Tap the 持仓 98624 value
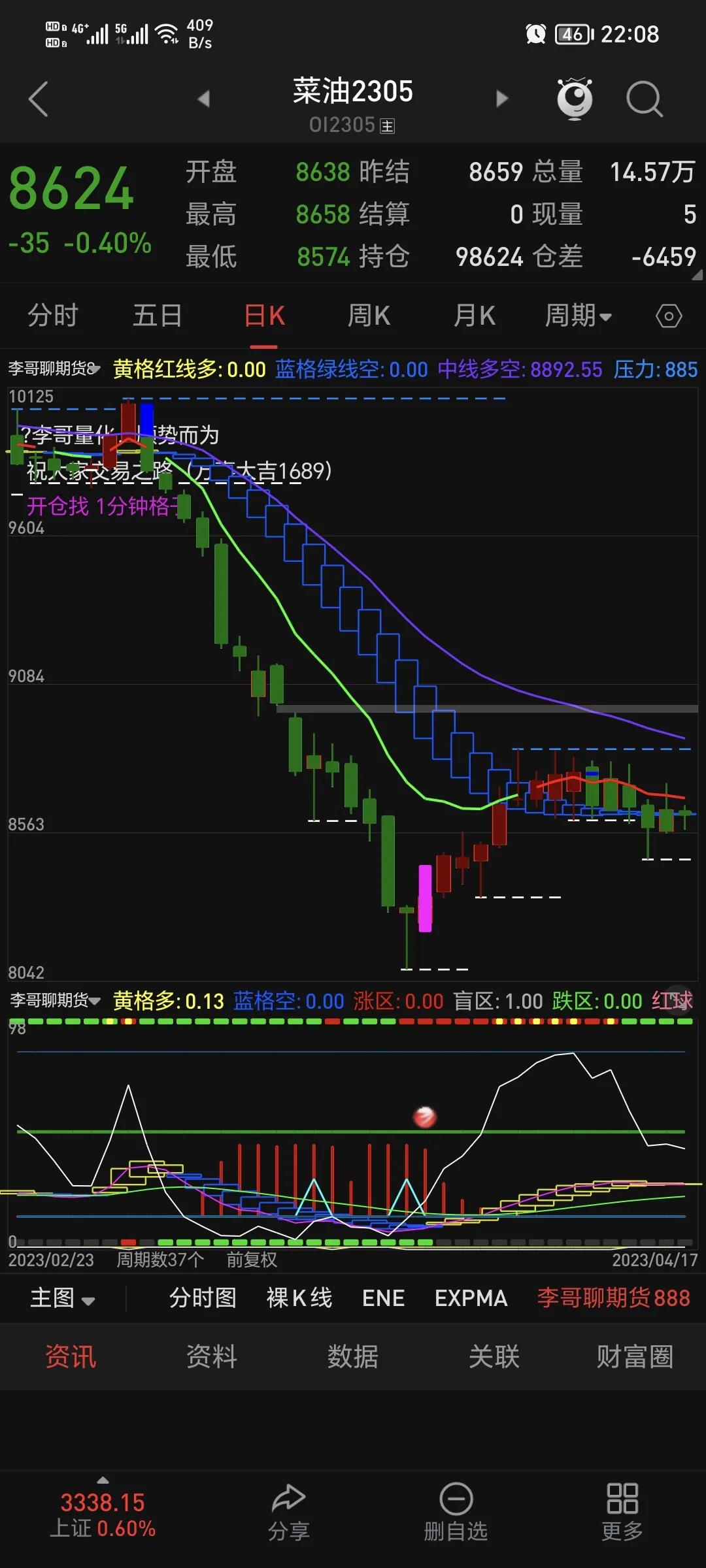The image size is (706, 1568). 490,257
